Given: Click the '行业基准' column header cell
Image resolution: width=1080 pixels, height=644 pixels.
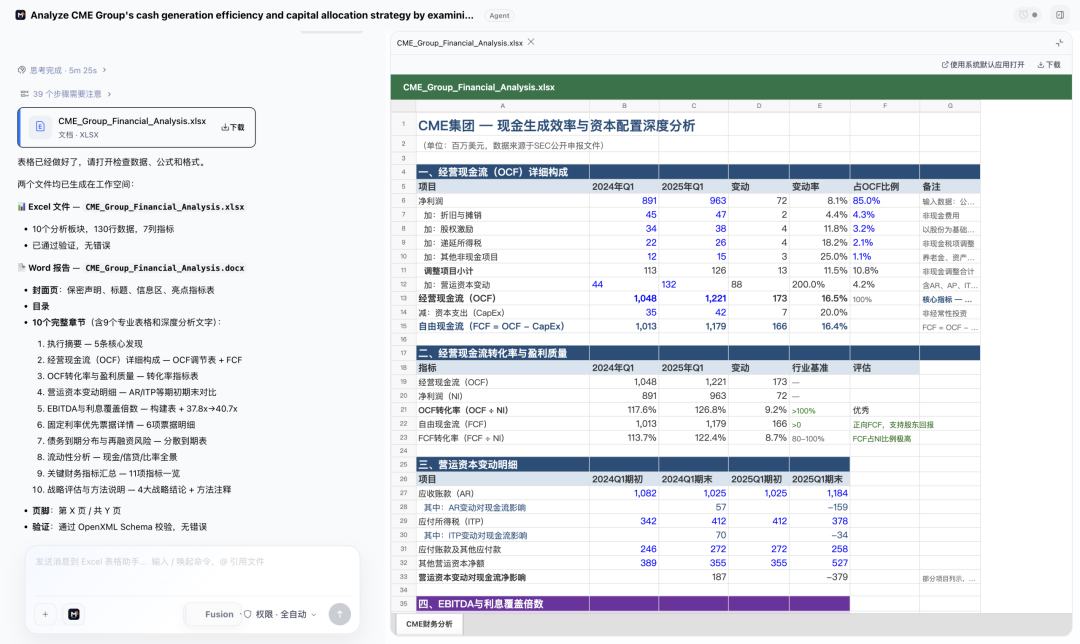Looking at the screenshot, I should [820, 368].
